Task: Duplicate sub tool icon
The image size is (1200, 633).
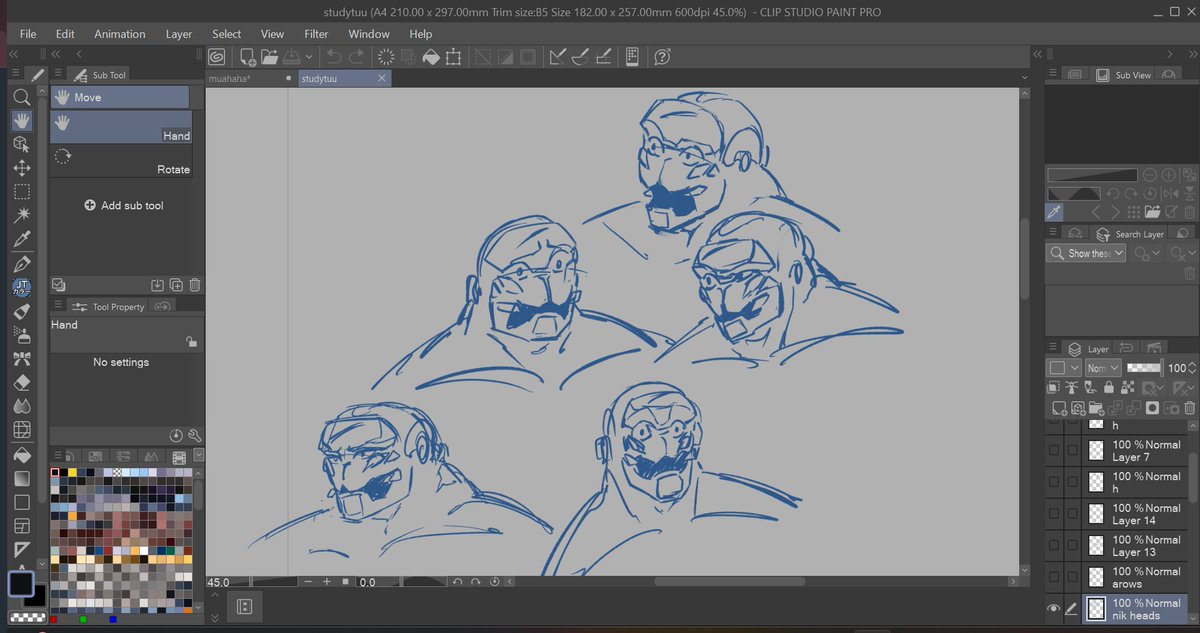Action: click(x=176, y=285)
